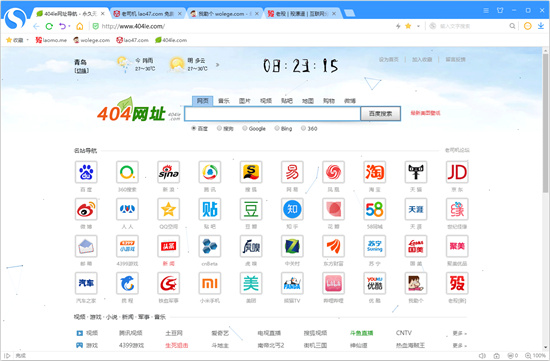
Task: Select the 360 search engine radio button
Action: 303,128
